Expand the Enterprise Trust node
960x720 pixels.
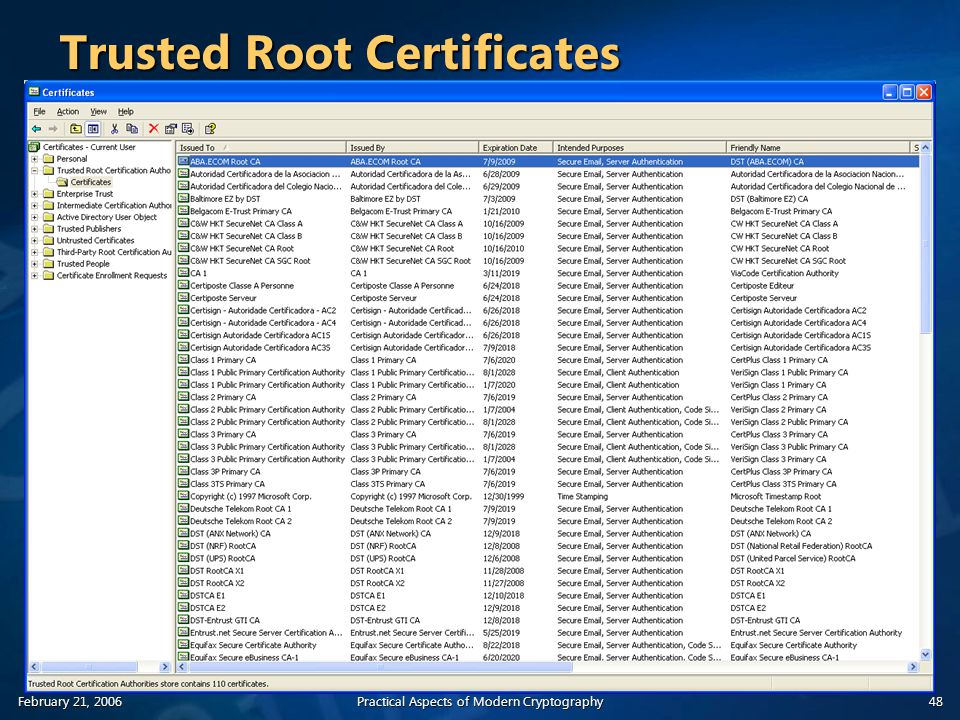[x=35, y=193]
